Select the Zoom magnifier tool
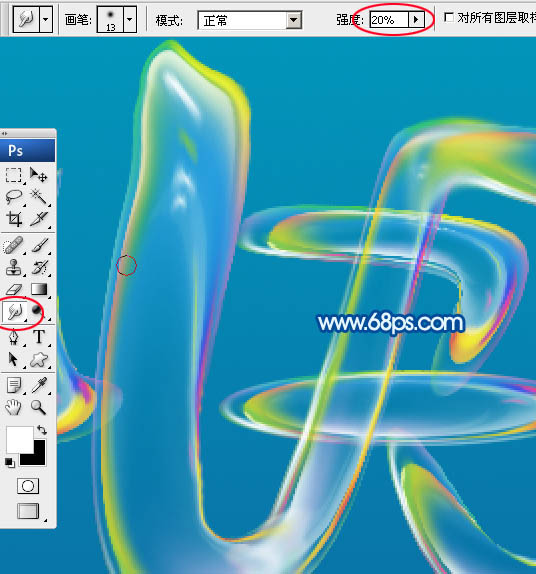 [38, 407]
